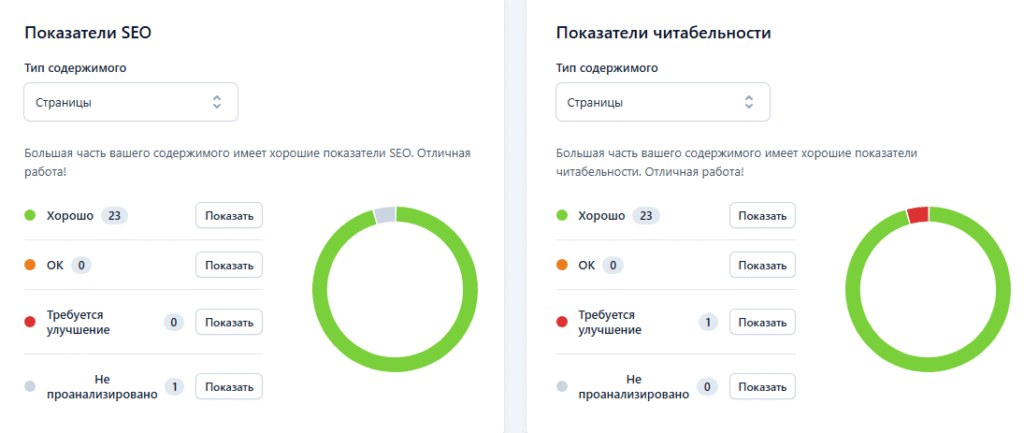Click the 23 count badge in SEO panel
Viewport: 1024px width, 433px height.
tap(115, 215)
